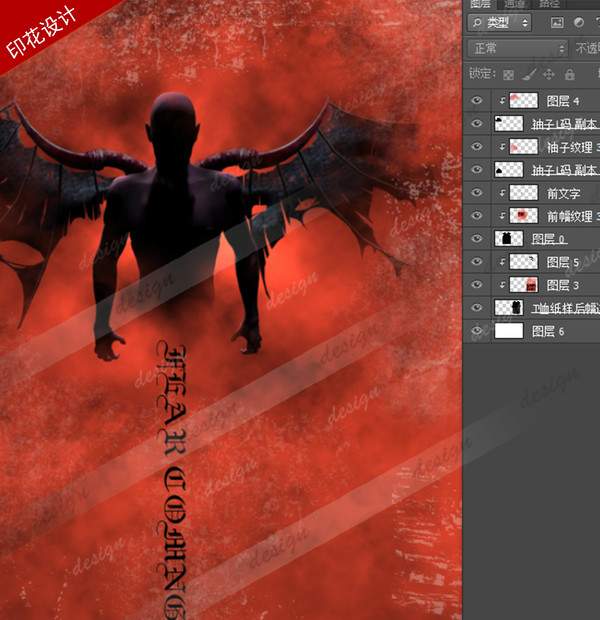Screen dimensions: 600x620
Task: Select the layer named 图层 3
Action: coord(563,285)
